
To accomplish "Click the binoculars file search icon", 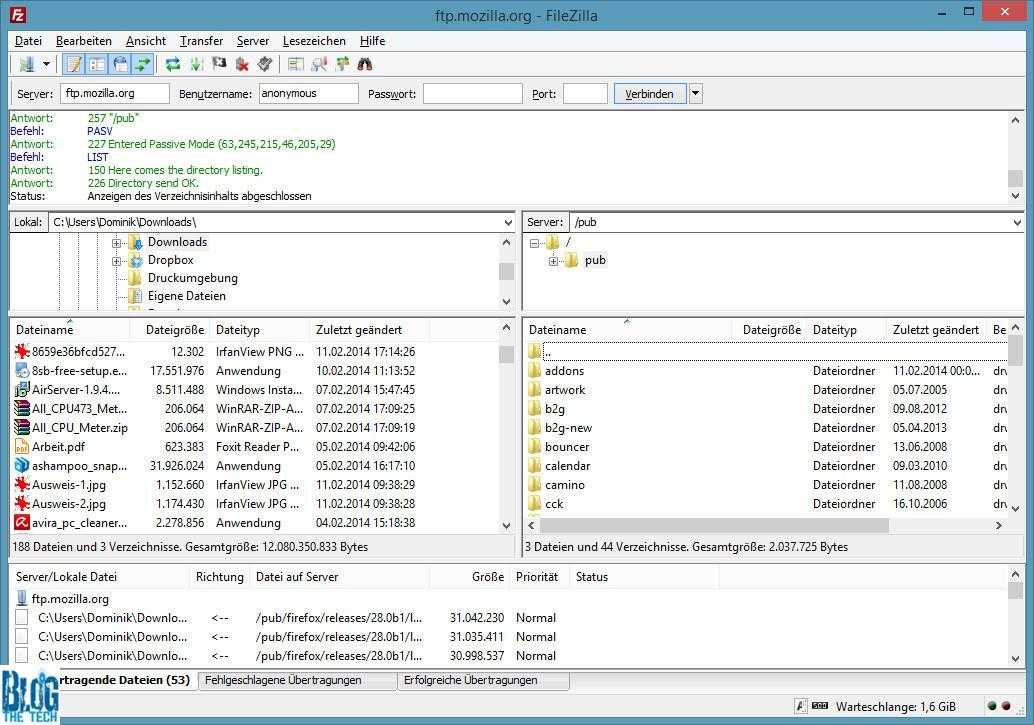I will tap(365, 64).
